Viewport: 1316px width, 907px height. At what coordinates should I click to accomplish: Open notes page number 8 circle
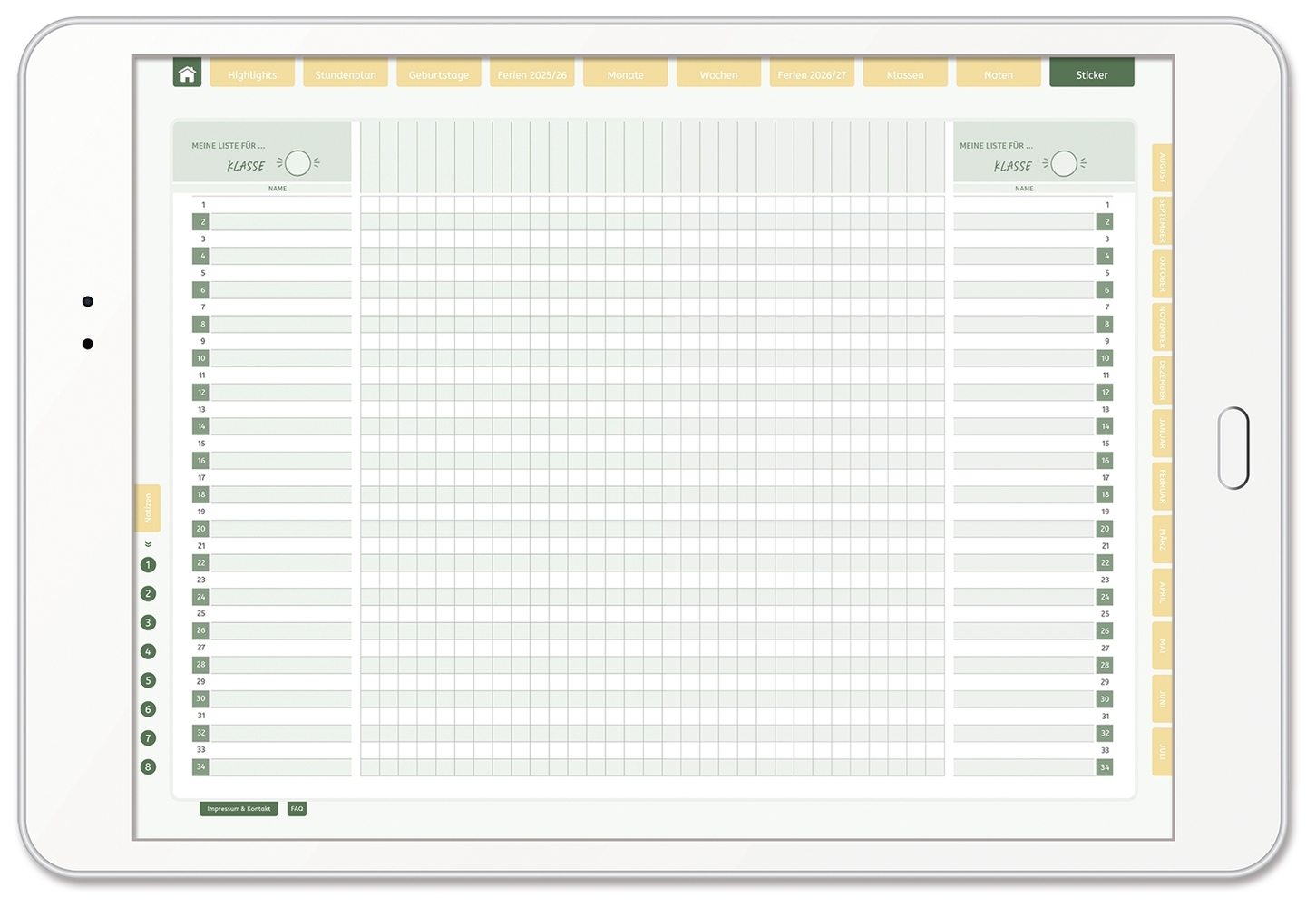coord(148,767)
